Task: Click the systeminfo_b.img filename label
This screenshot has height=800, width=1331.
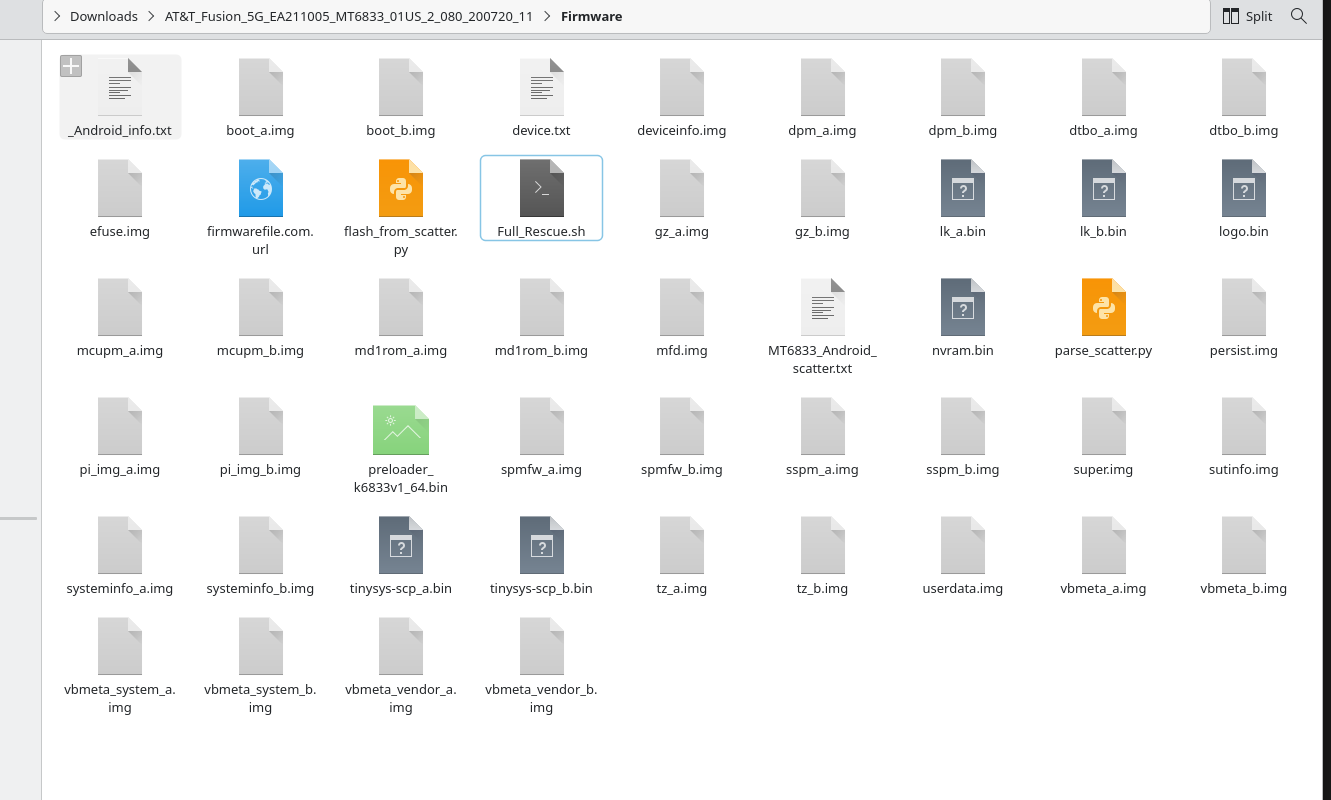Action: (260, 588)
